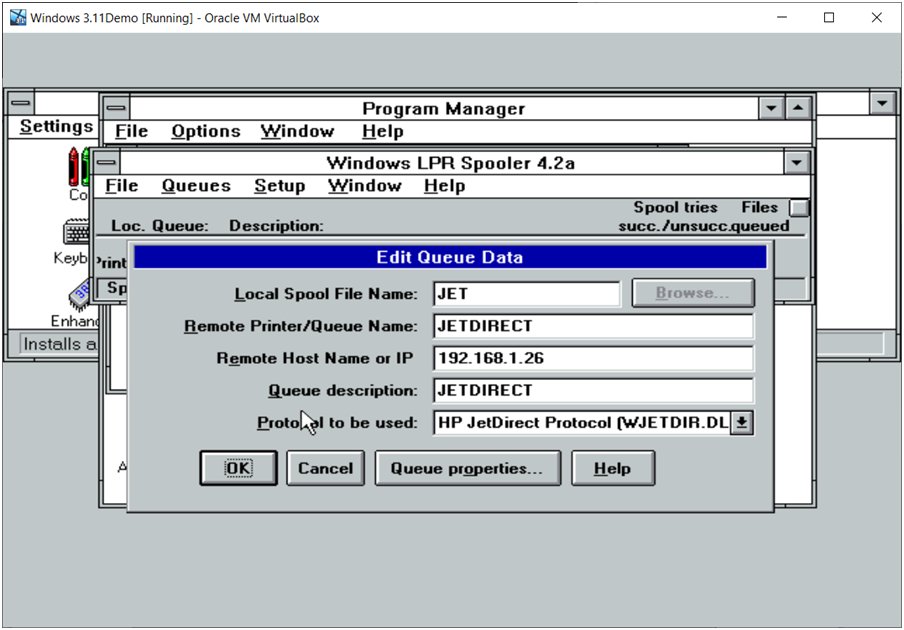904x630 pixels.
Task: Open Program Manager system control menu box
Action: click(x=116, y=108)
